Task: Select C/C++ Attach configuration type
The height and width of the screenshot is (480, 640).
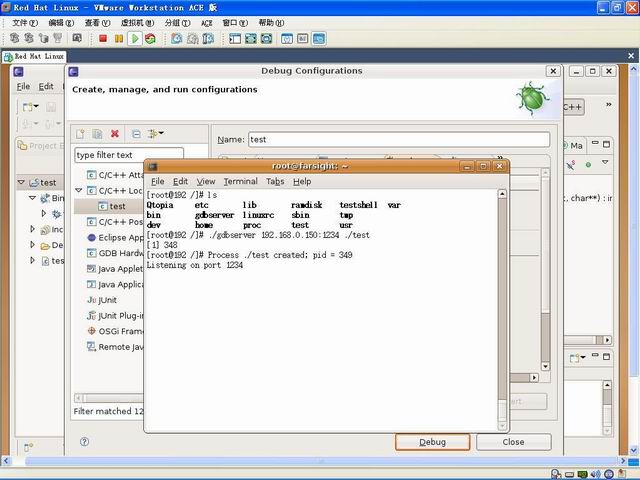Action: (115, 175)
